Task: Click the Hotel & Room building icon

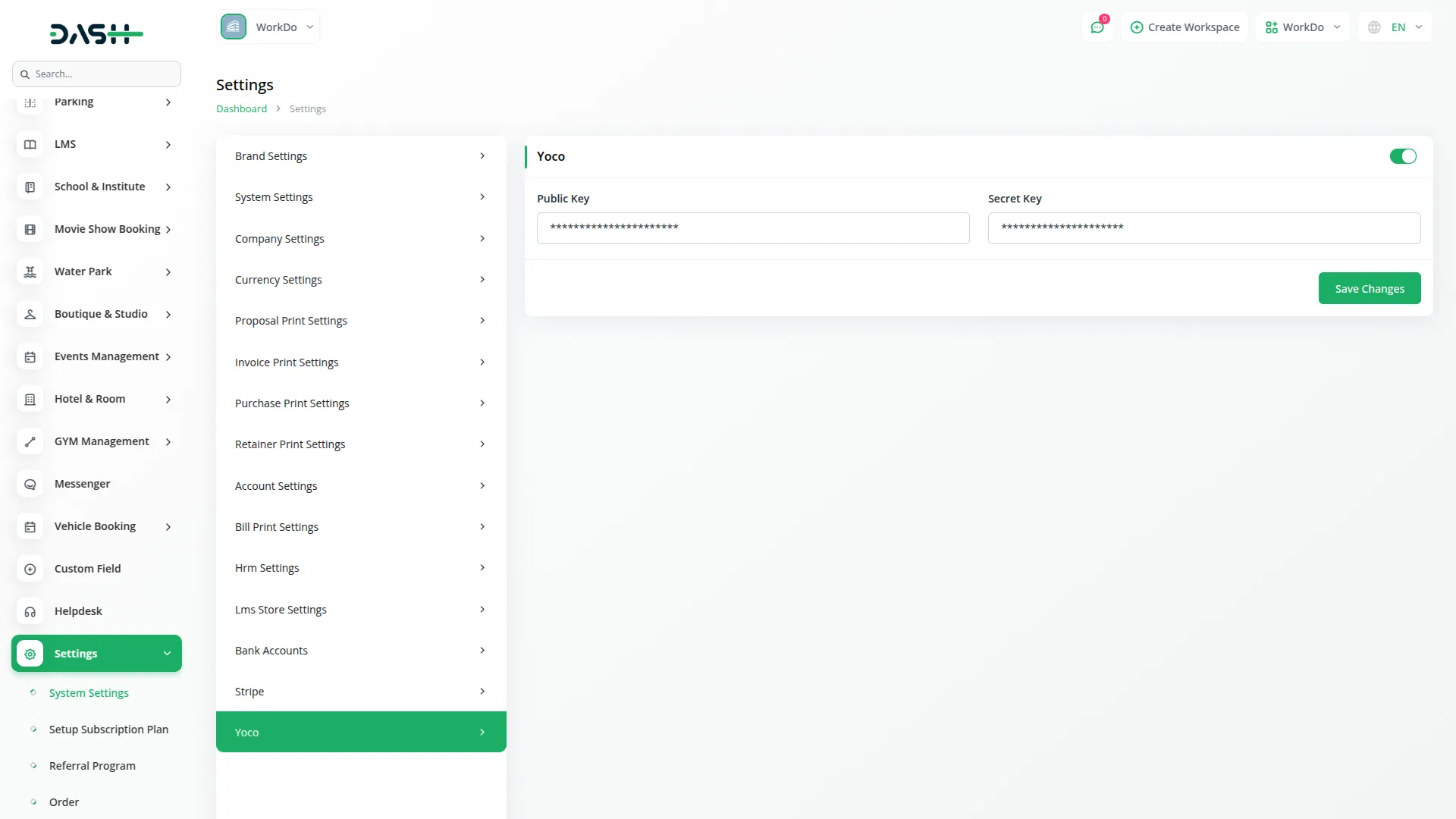Action: pos(30,399)
